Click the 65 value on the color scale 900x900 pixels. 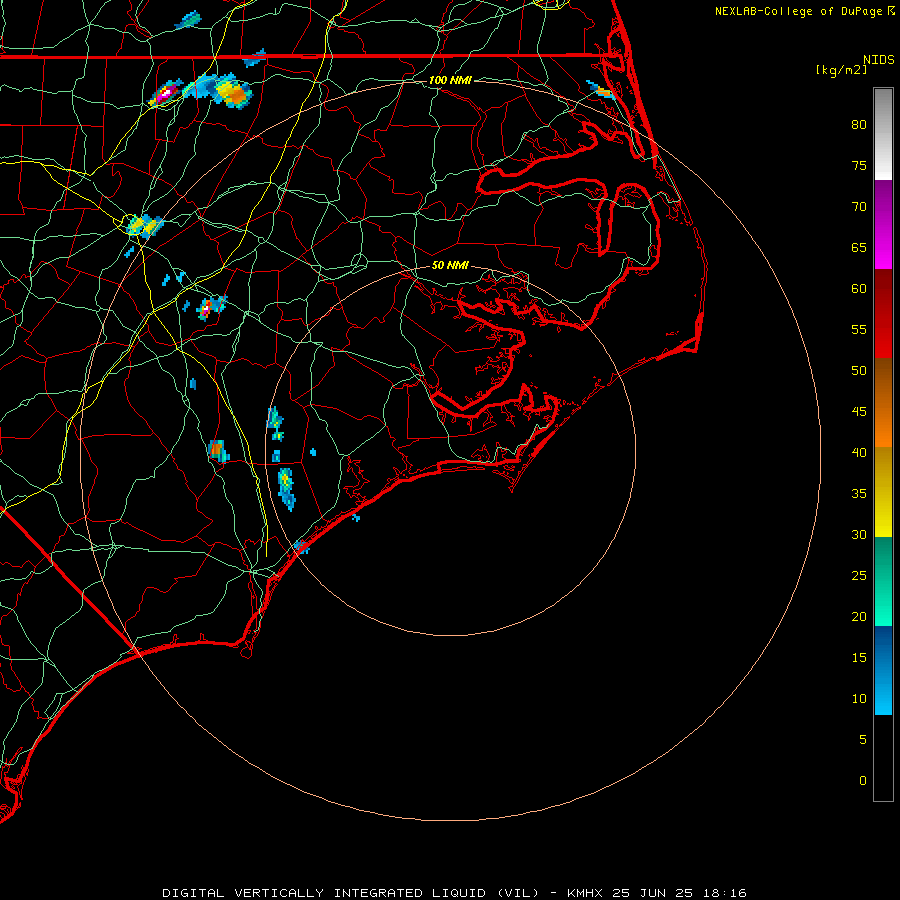[x=859, y=247]
